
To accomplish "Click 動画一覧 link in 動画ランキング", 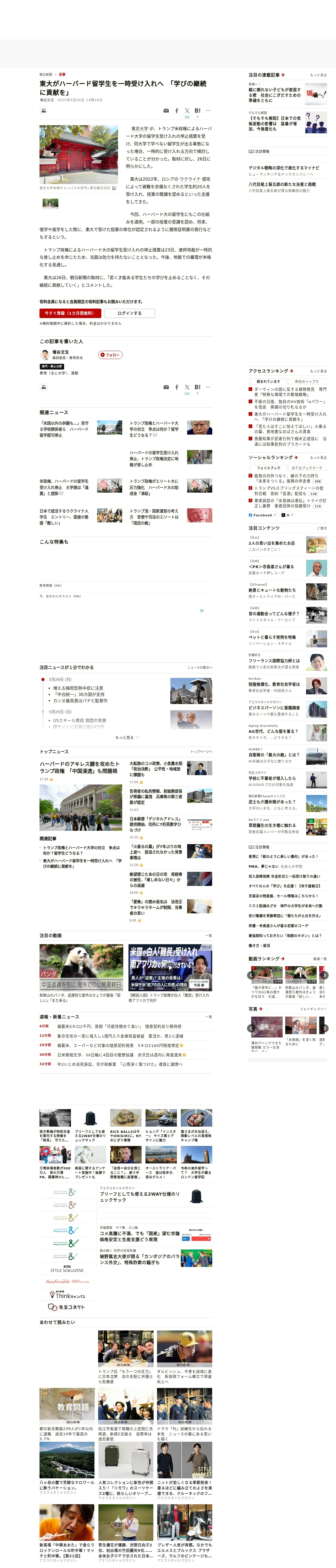I will click(320, 959).
